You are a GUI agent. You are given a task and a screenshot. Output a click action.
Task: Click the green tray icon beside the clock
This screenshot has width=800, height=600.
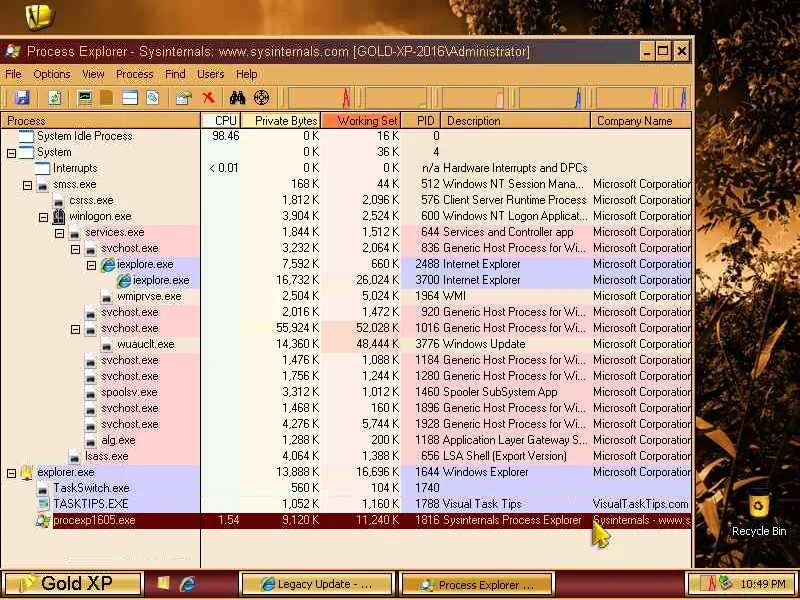tap(724, 583)
